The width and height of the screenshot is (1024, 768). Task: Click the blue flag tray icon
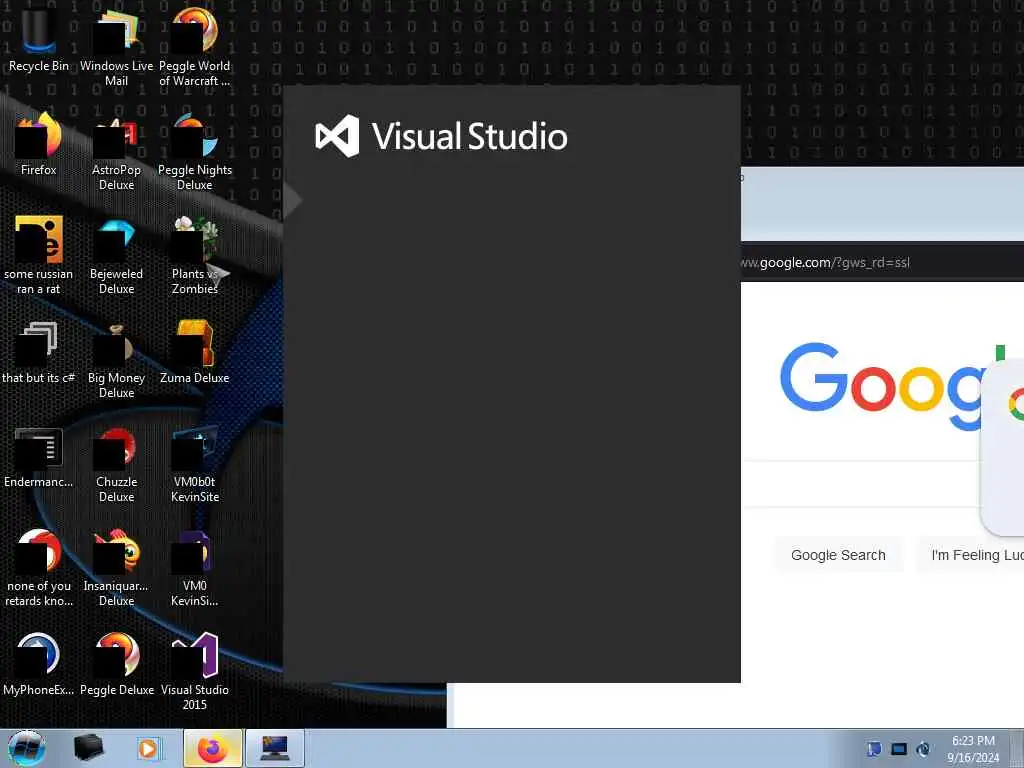[874, 749]
